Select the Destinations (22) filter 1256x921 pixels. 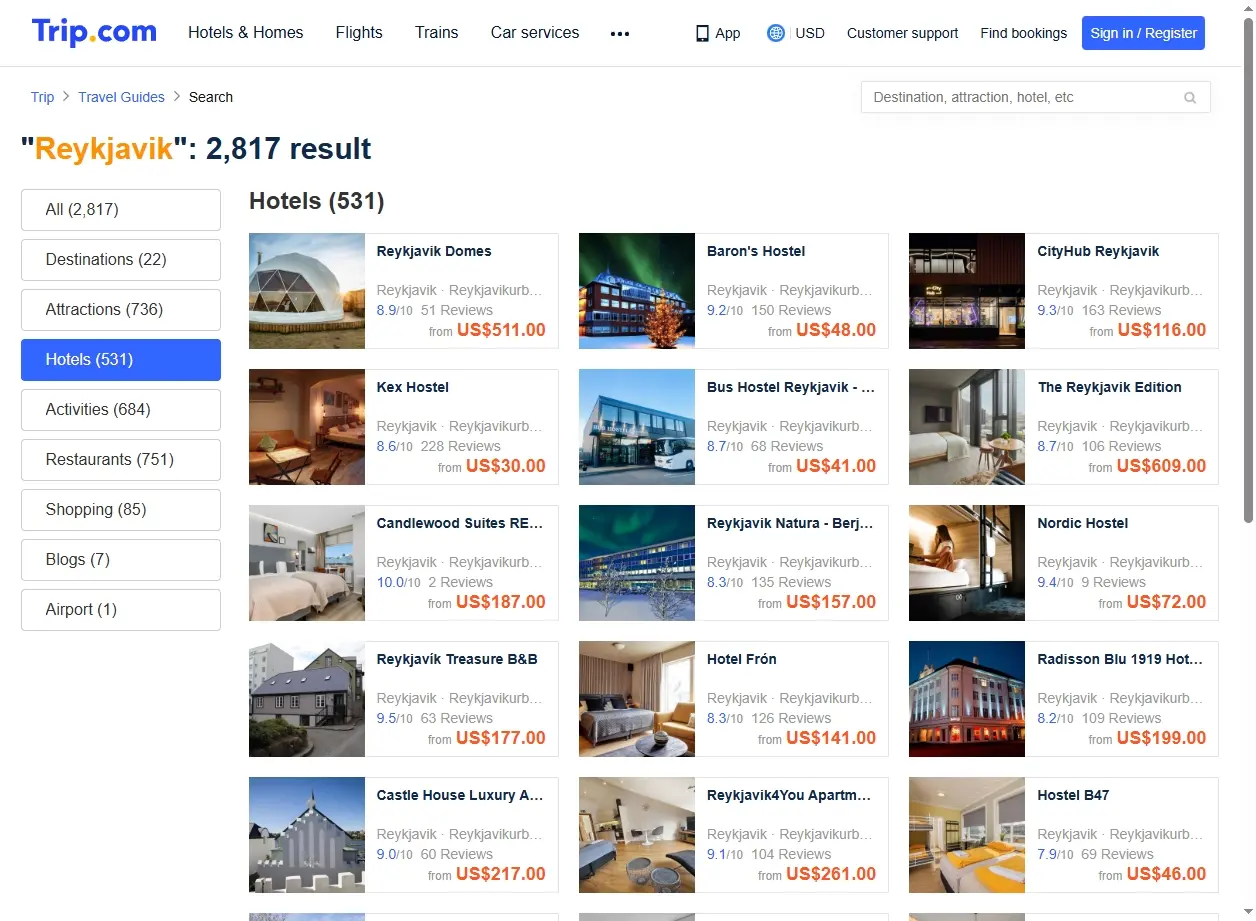121,260
